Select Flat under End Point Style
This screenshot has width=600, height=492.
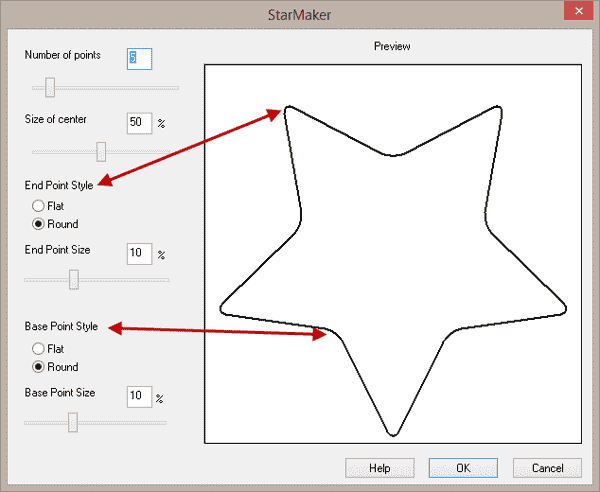click(x=38, y=206)
